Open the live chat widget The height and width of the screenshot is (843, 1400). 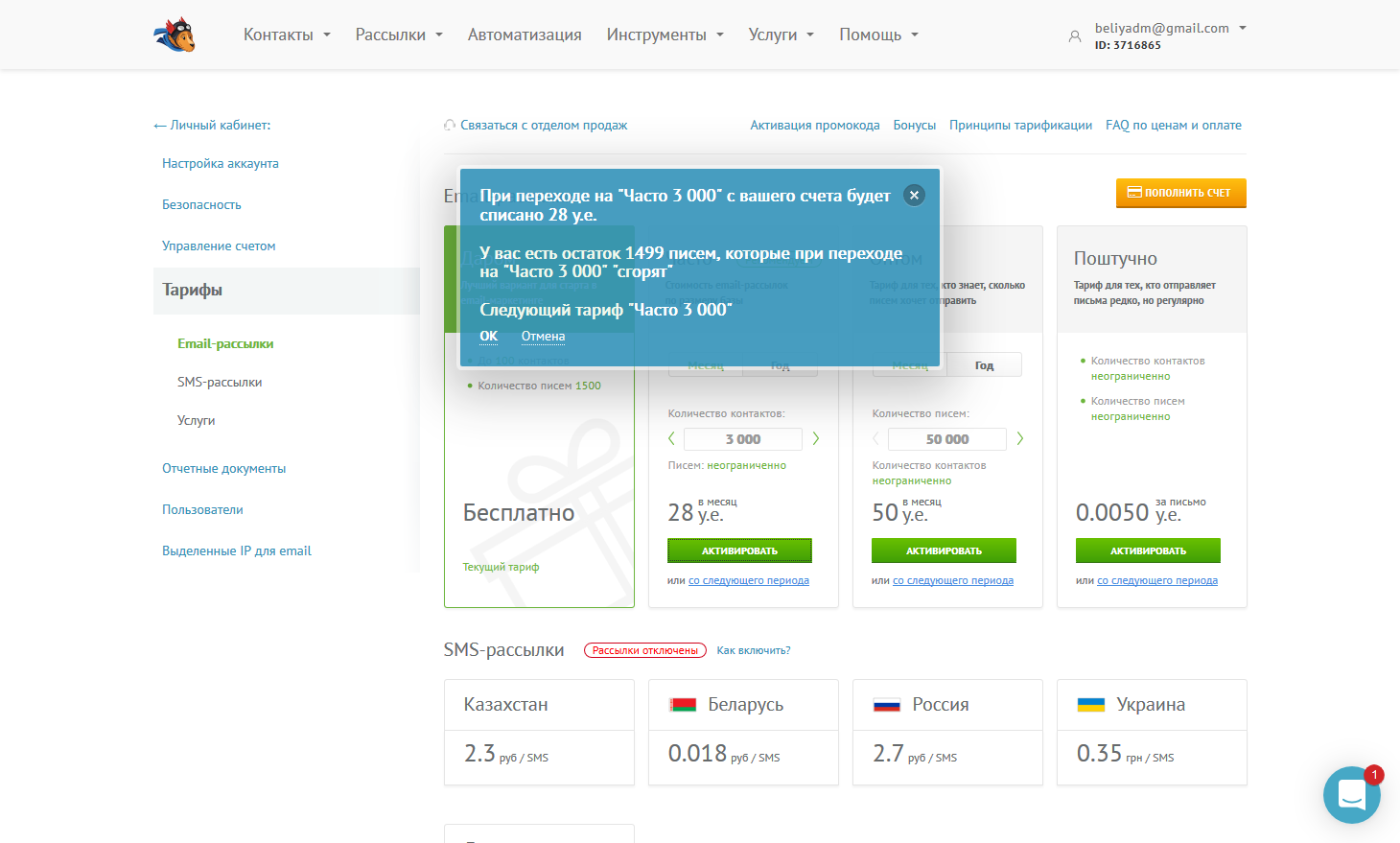coord(1351,794)
